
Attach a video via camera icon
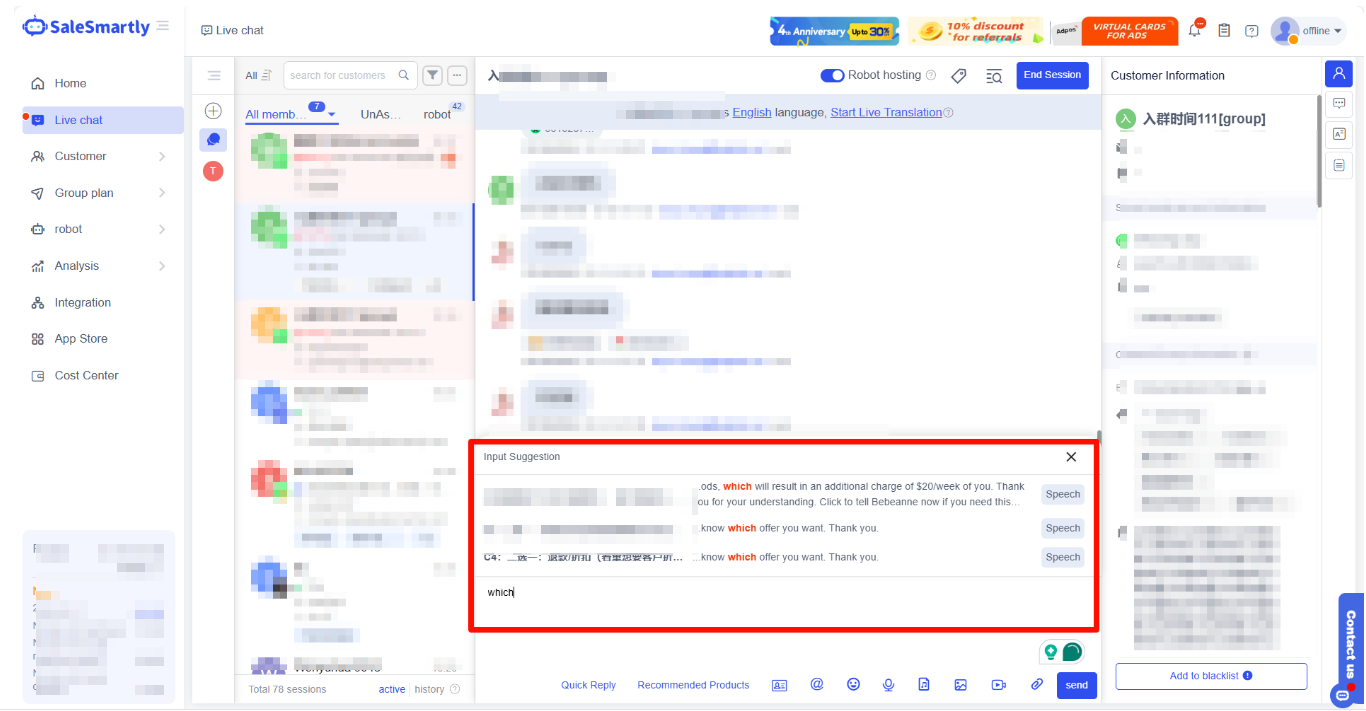coord(998,685)
